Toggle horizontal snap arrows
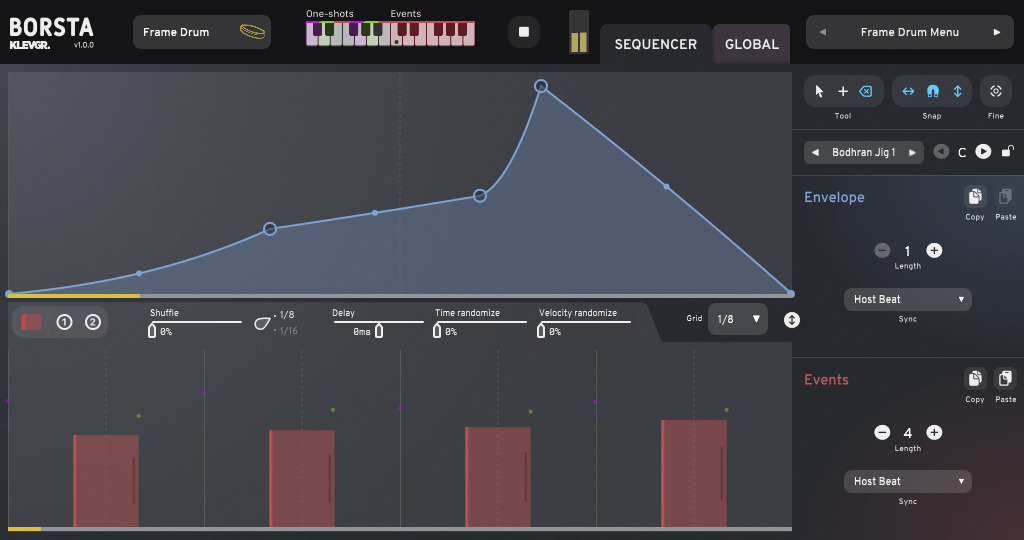 (x=908, y=91)
